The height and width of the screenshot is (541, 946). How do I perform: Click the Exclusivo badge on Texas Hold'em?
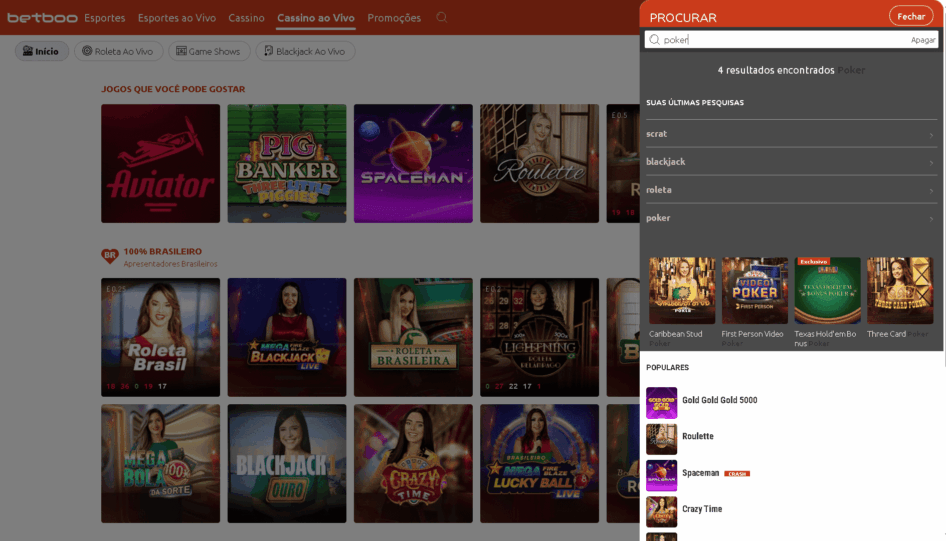[813, 261]
